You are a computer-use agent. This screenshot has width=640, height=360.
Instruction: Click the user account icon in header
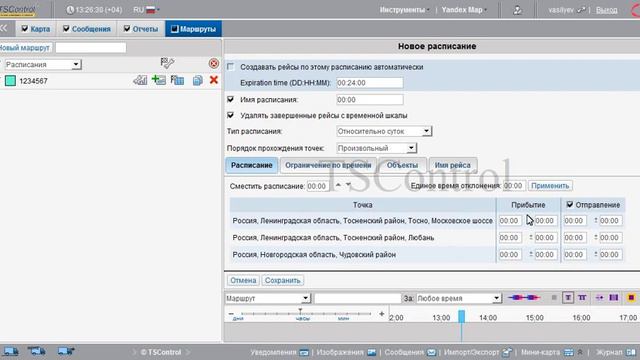517,10
